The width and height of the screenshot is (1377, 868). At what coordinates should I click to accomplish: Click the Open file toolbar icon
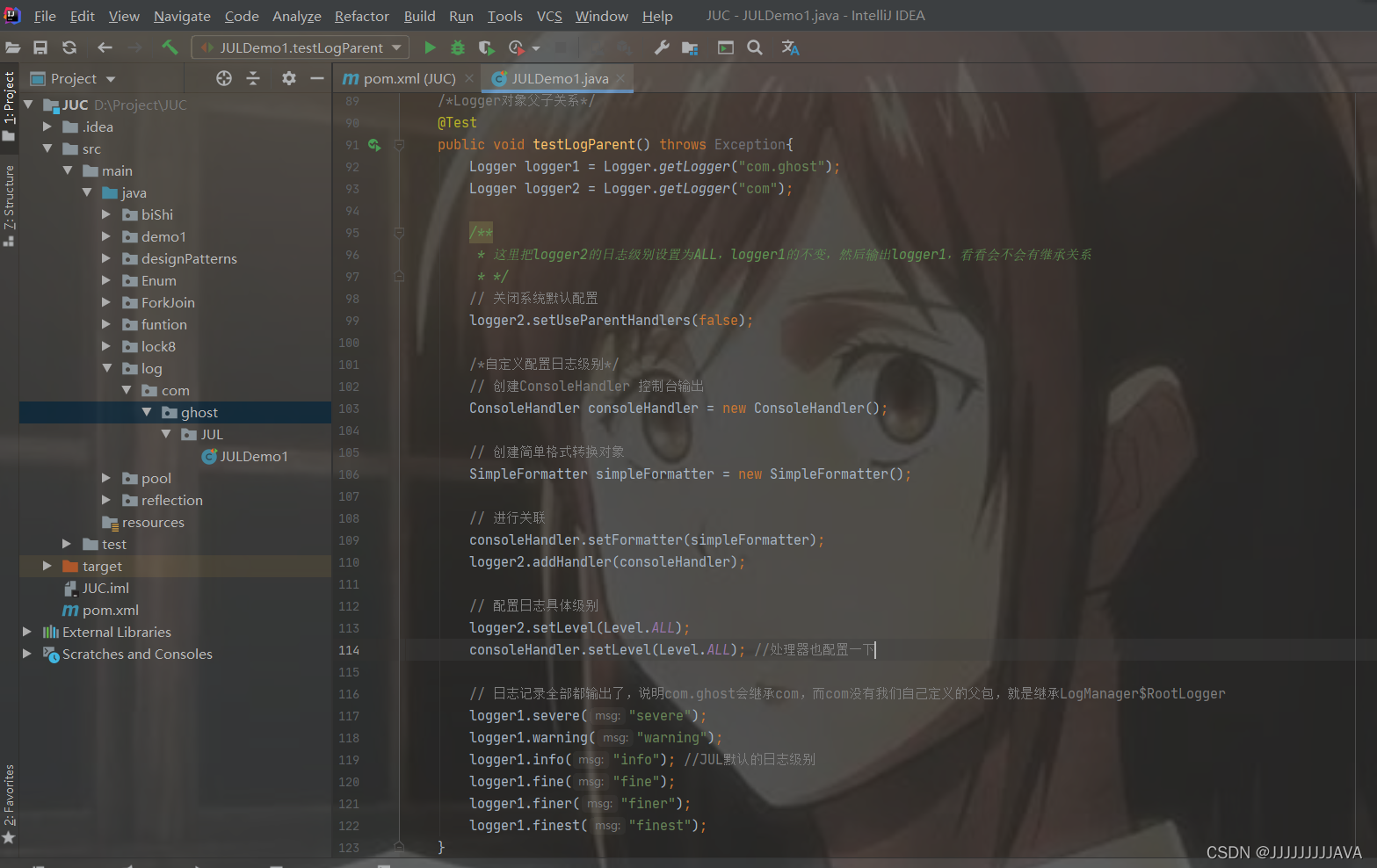[x=12, y=47]
